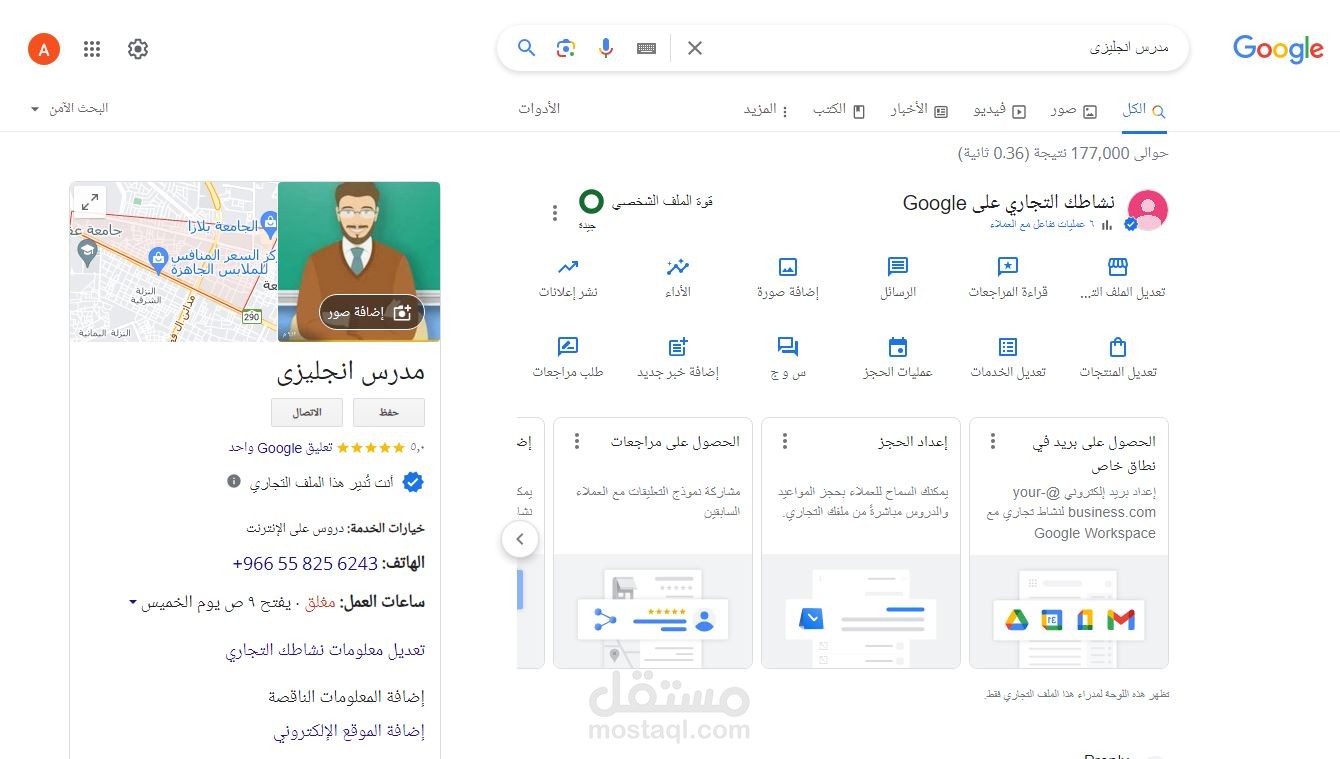The width and height of the screenshot is (1340, 759).
Task: Open the Google apps grid
Action: [x=92, y=49]
